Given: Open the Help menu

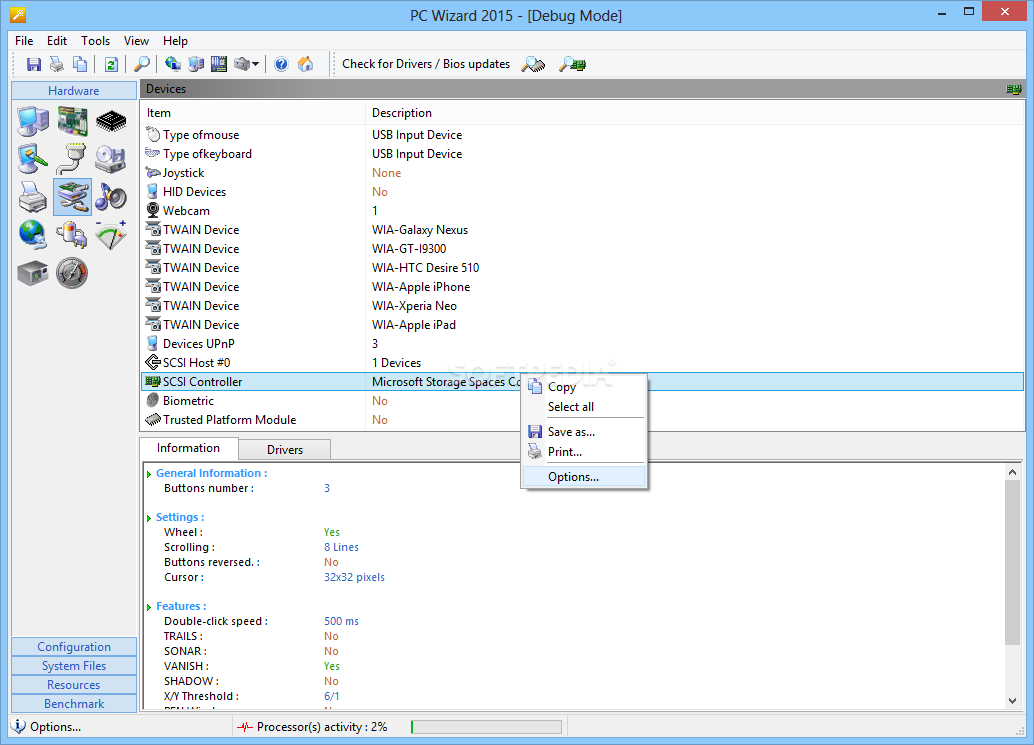Looking at the screenshot, I should coord(175,41).
